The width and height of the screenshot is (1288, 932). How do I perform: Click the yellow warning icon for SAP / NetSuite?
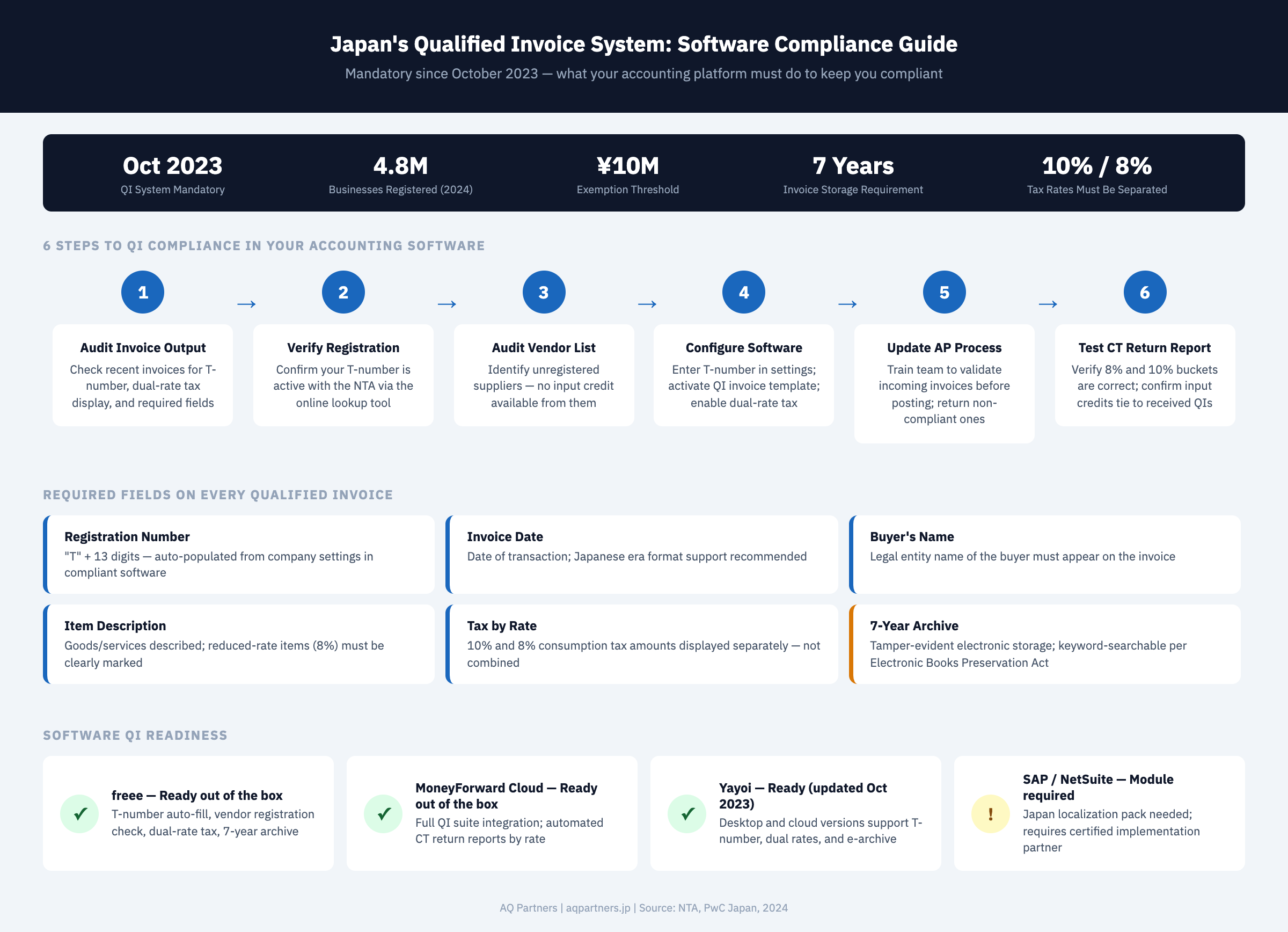point(991,814)
